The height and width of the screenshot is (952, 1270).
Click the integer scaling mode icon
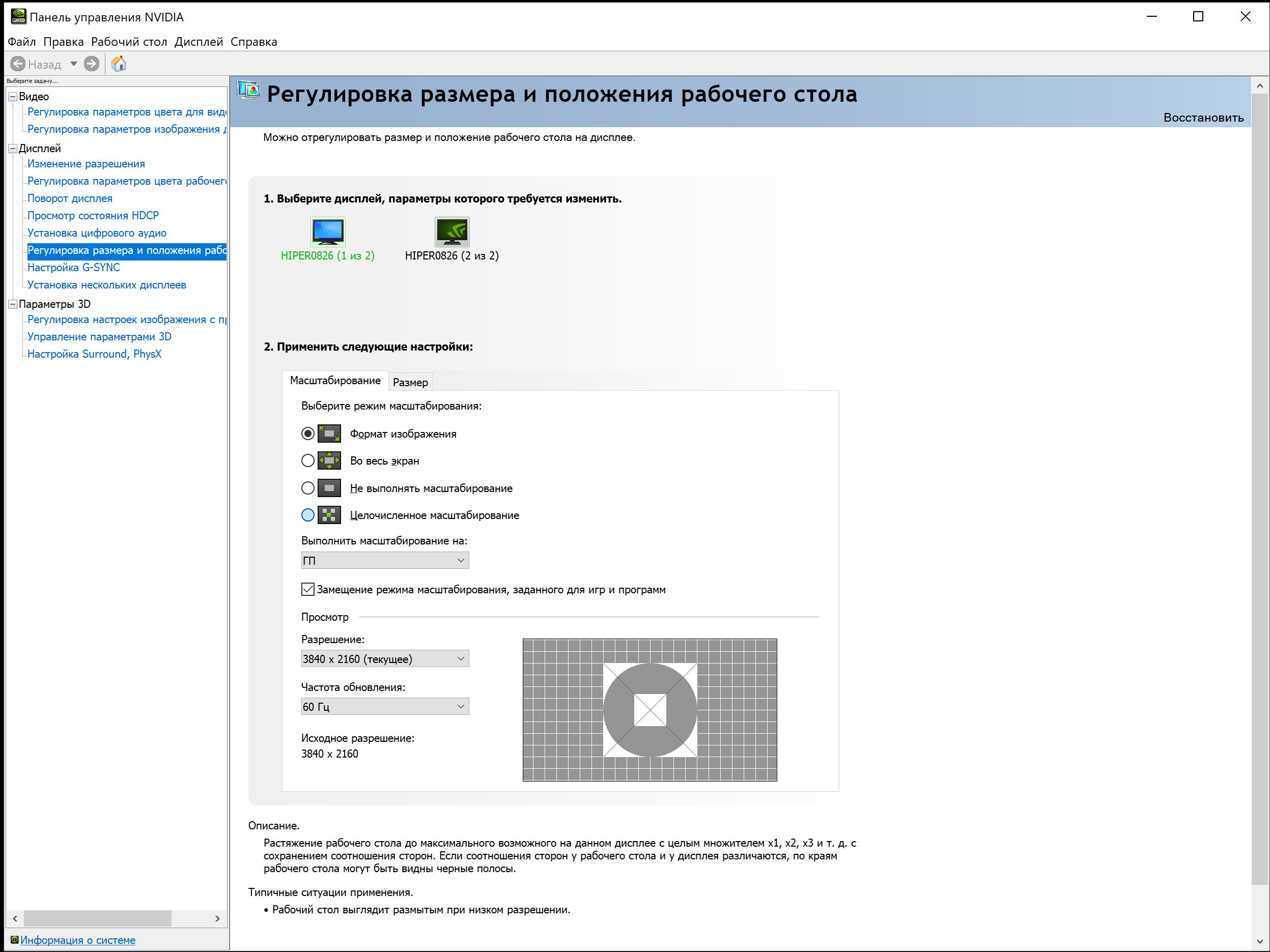[x=329, y=515]
